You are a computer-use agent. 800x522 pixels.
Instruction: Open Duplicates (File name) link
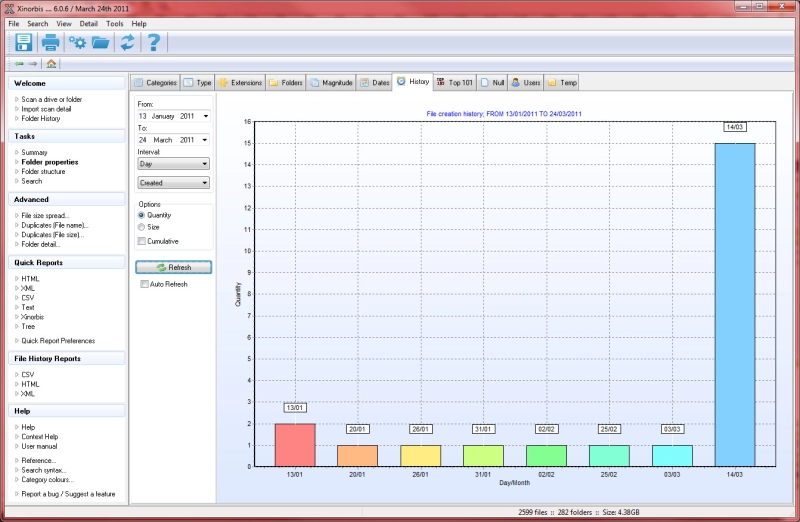coord(55,225)
